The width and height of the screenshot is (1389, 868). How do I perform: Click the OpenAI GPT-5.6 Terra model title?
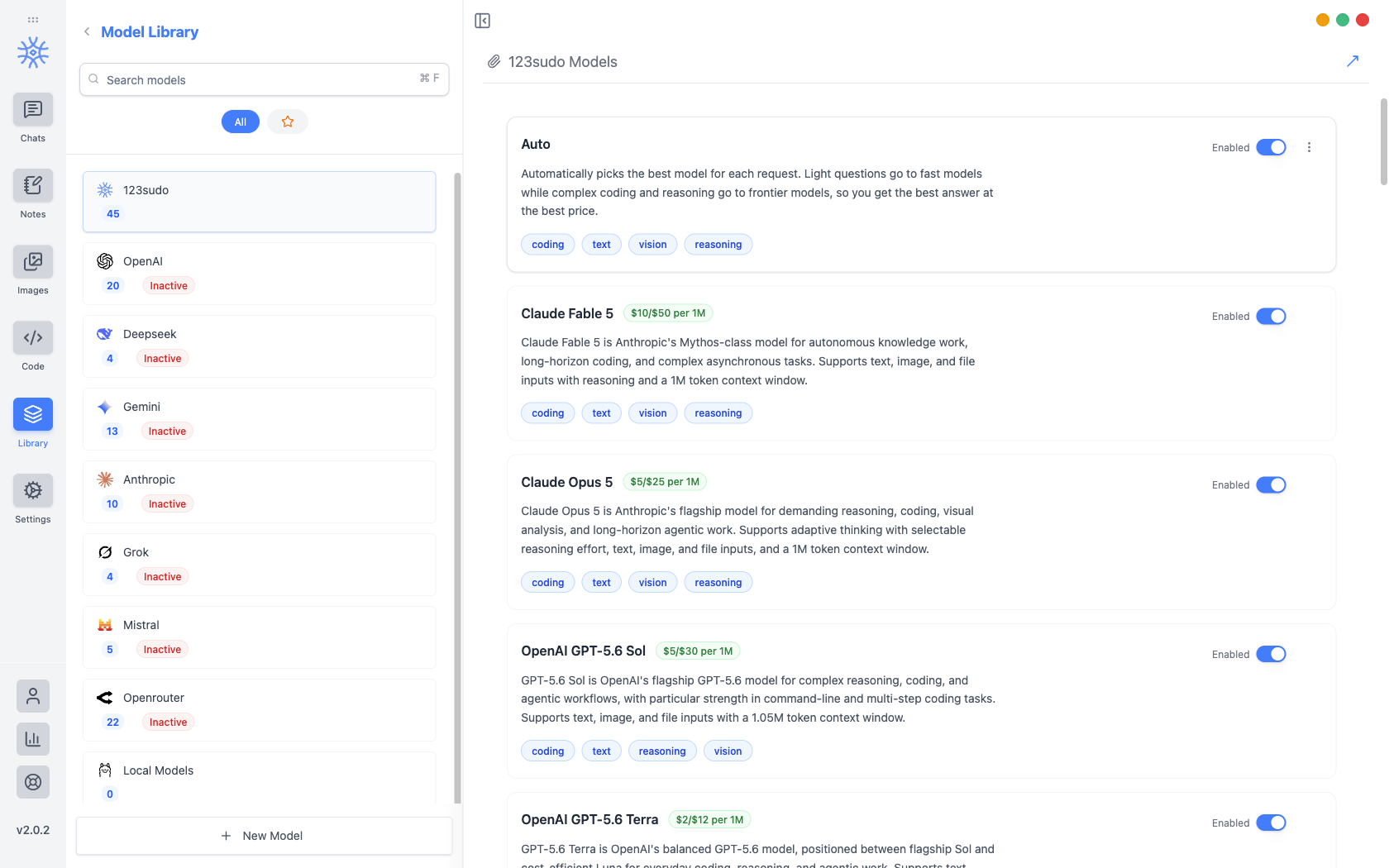coord(589,820)
